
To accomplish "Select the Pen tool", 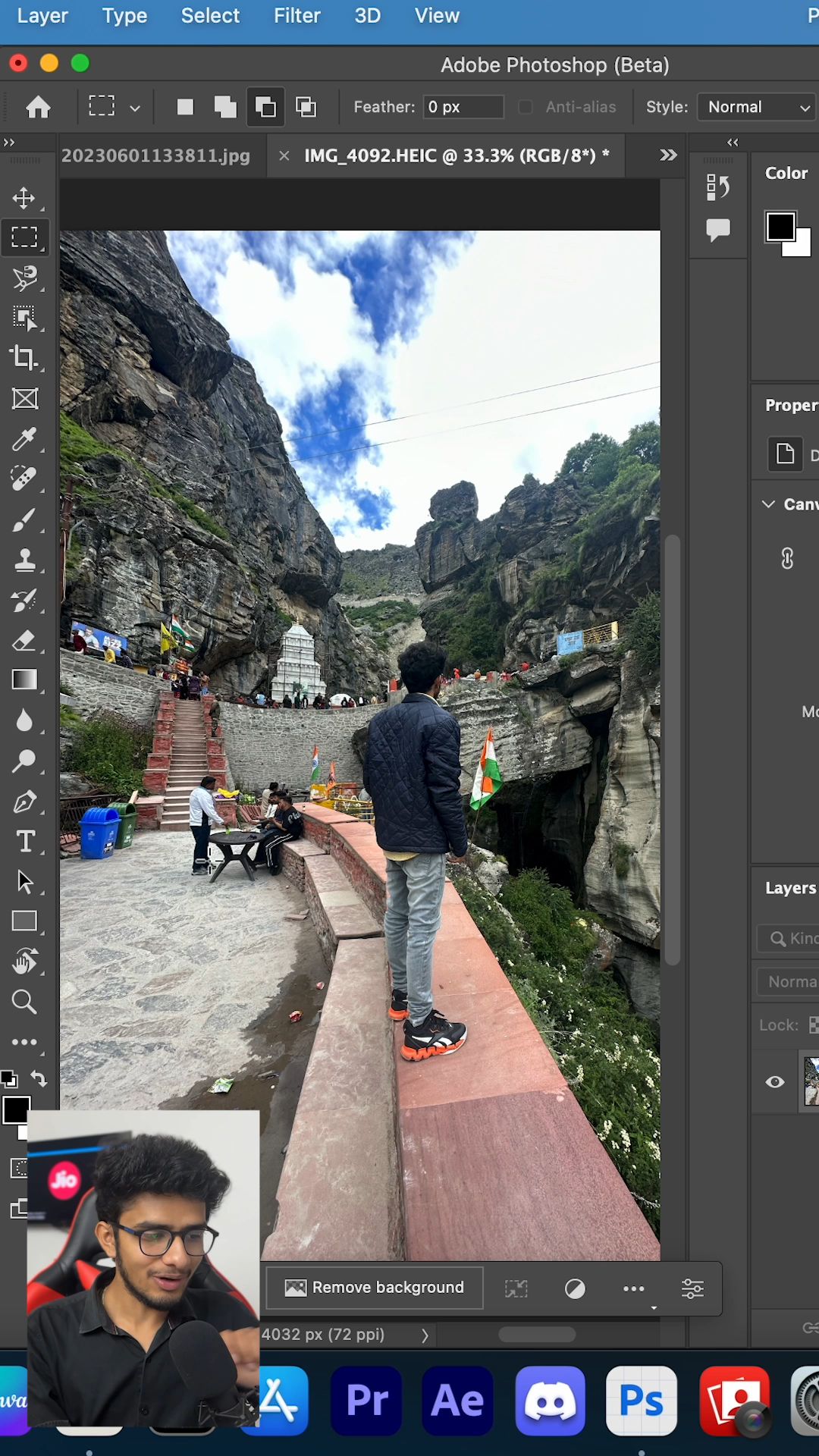I will tap(24, 802).
